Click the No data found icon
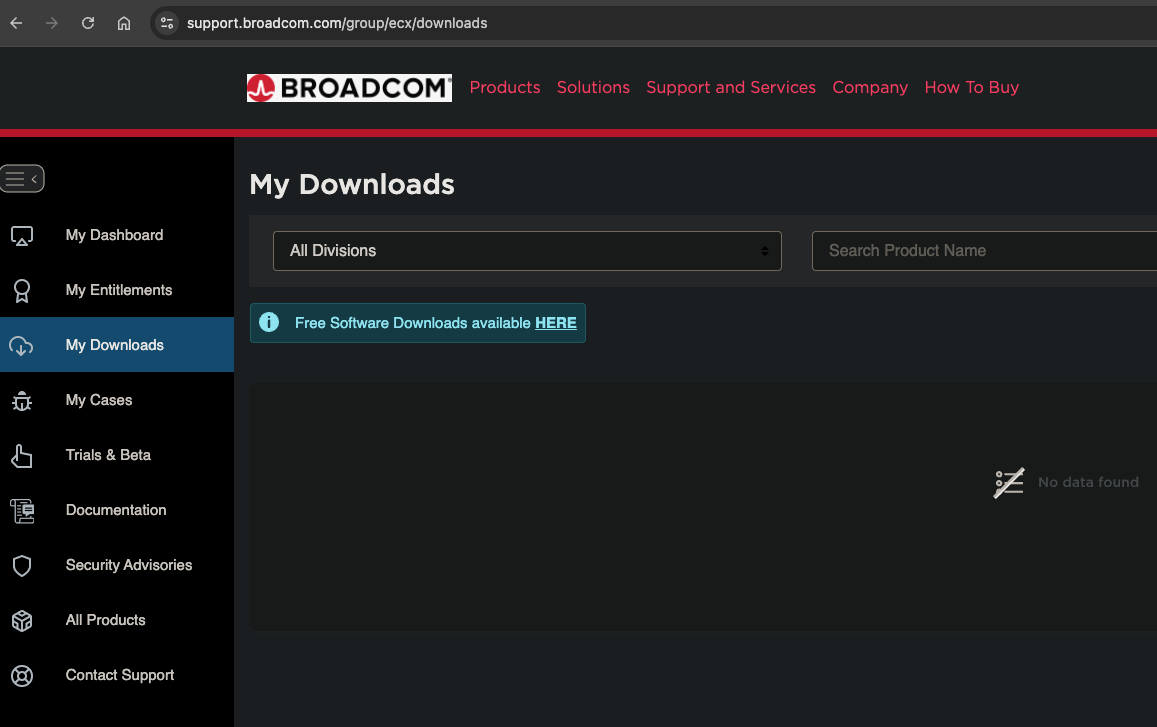Viewport: 1157px width, 727px height. point(1009,483)
